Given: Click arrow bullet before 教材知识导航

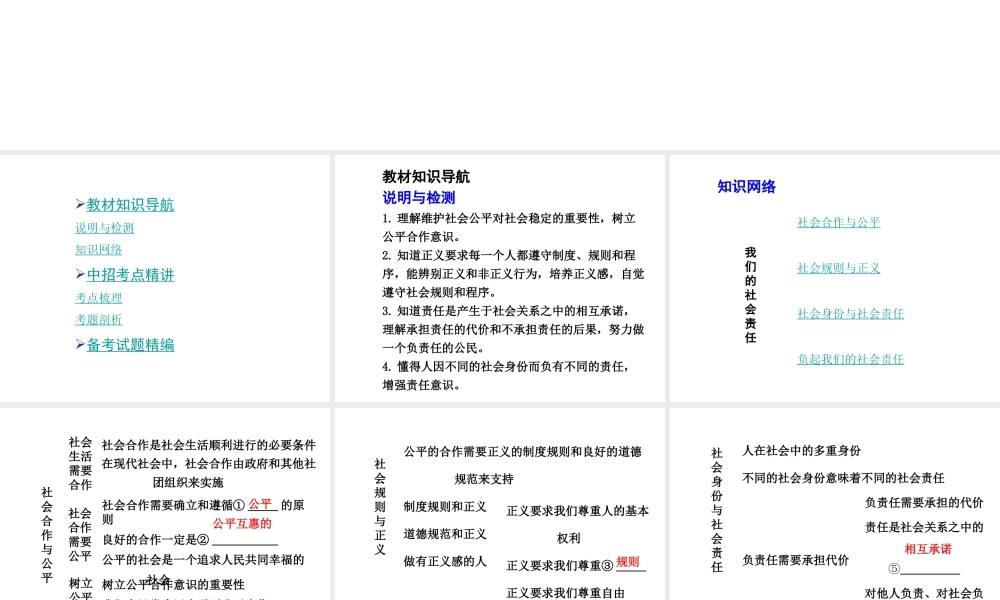Looking at the screenshot, I should tap(80, 204).
